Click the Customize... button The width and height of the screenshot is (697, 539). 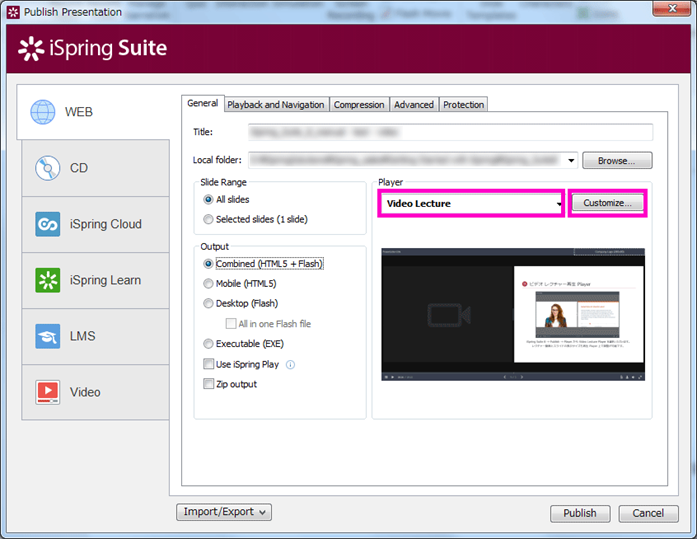click(x=607, y=203)
